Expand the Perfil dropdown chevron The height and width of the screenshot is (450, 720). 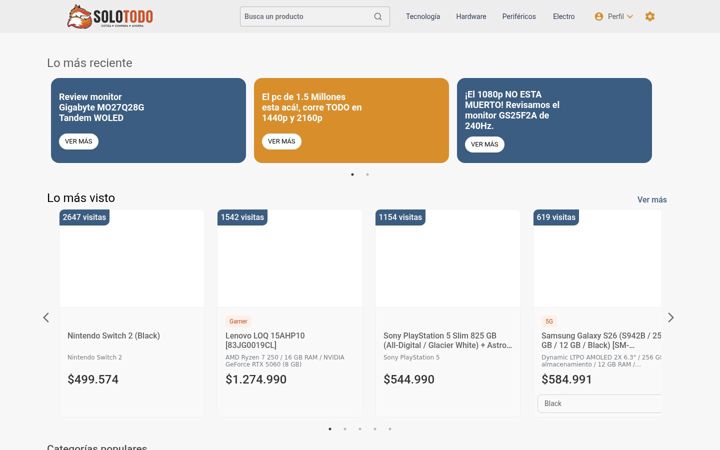(x=630, y=17)
